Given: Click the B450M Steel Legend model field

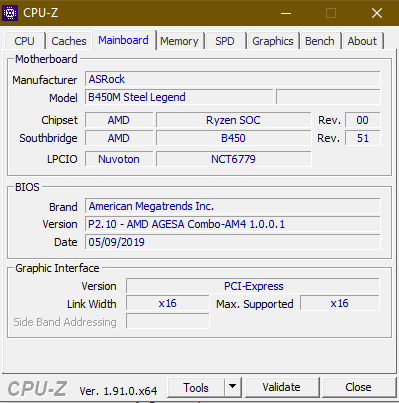Looking at the screenshot, I should (x=179, y=97).
